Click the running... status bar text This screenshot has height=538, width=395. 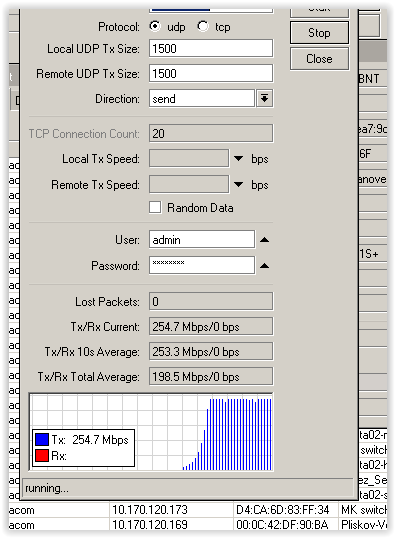[47, 488]
